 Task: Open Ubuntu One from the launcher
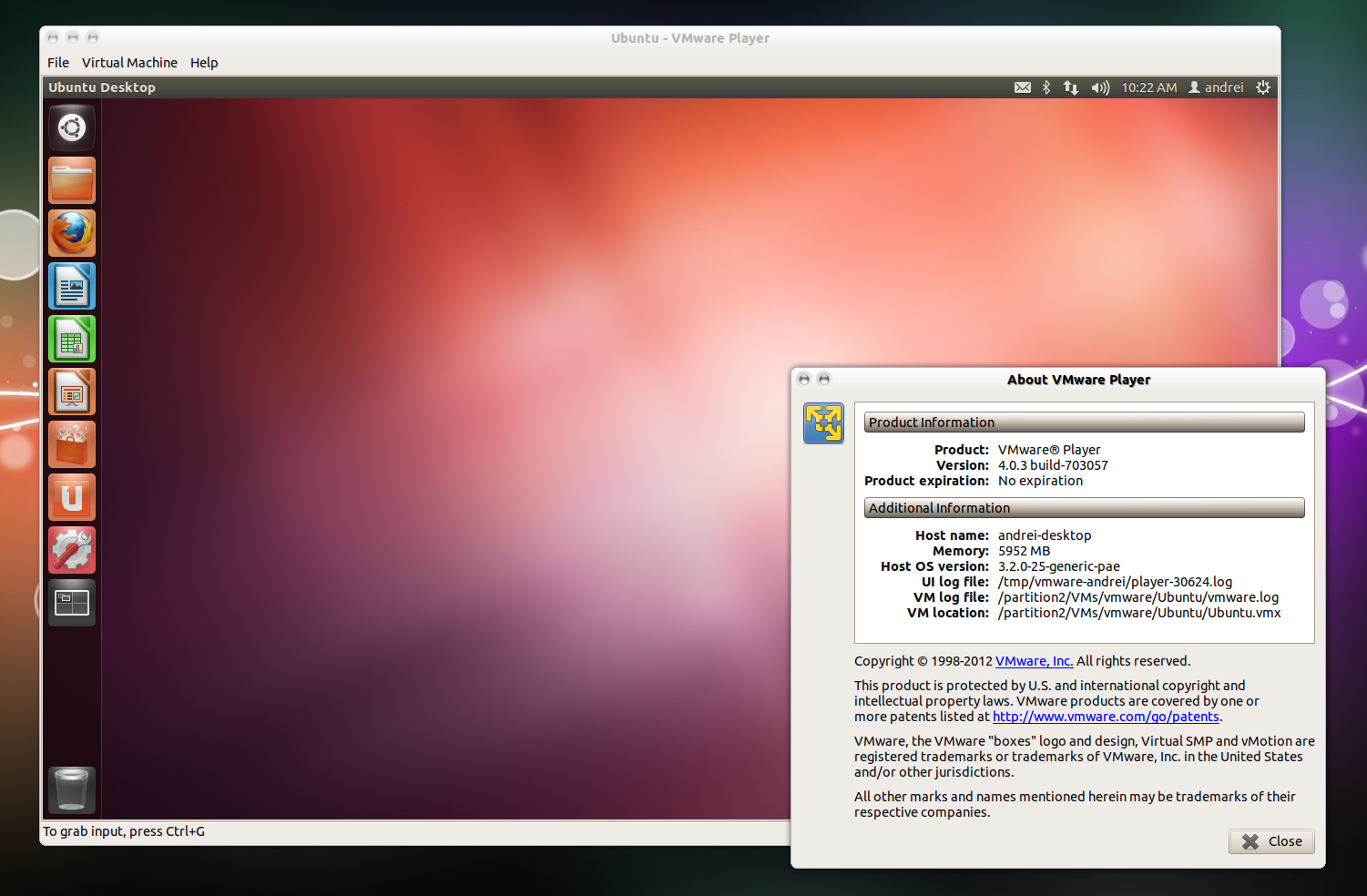pos(71,497)
